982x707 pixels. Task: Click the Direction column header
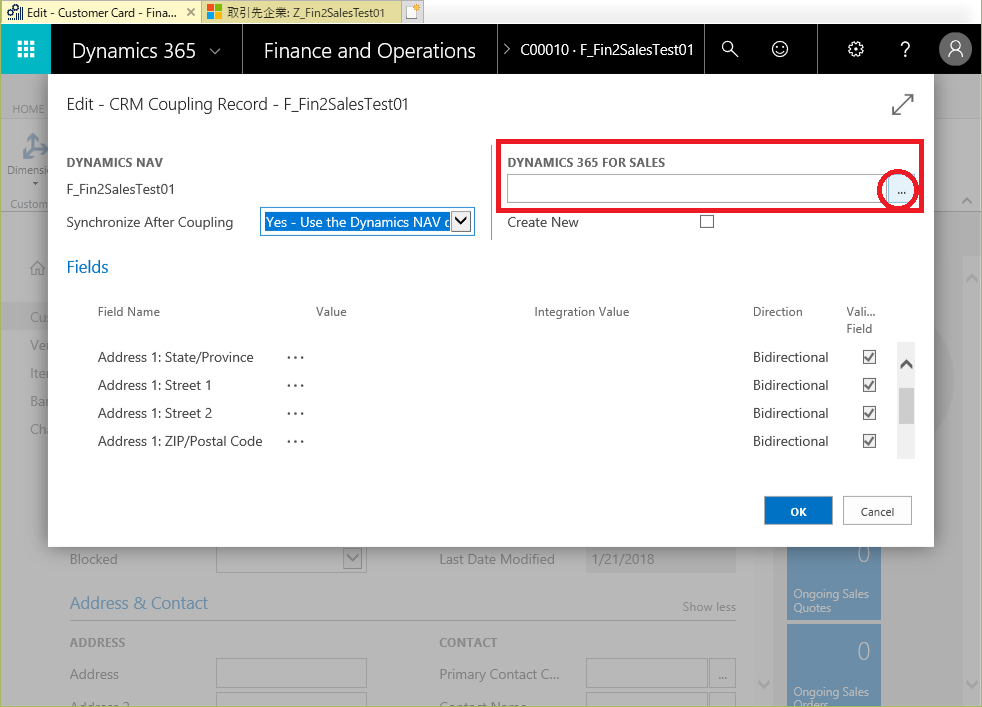pos(777,312)
